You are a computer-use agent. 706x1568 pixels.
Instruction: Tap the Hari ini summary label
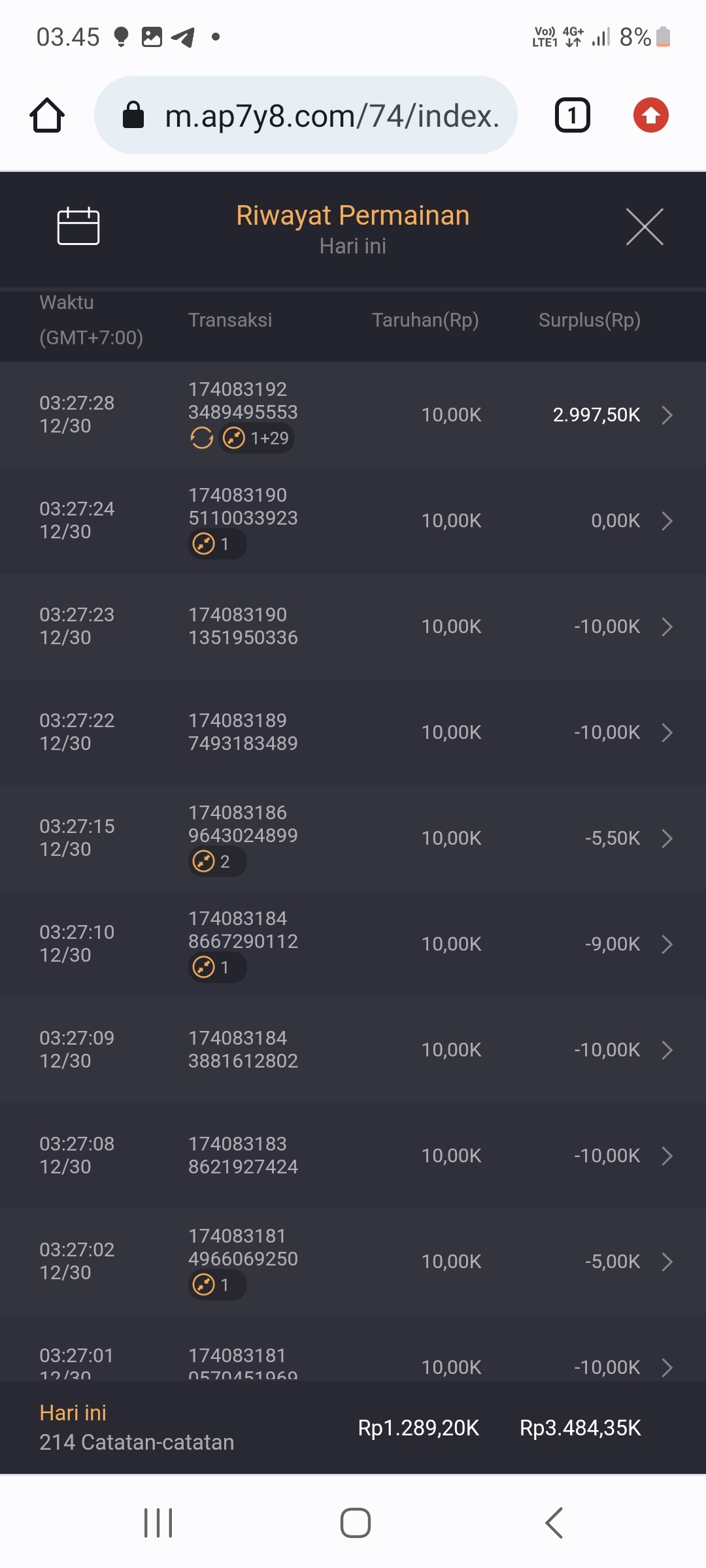pos(73,1413)
